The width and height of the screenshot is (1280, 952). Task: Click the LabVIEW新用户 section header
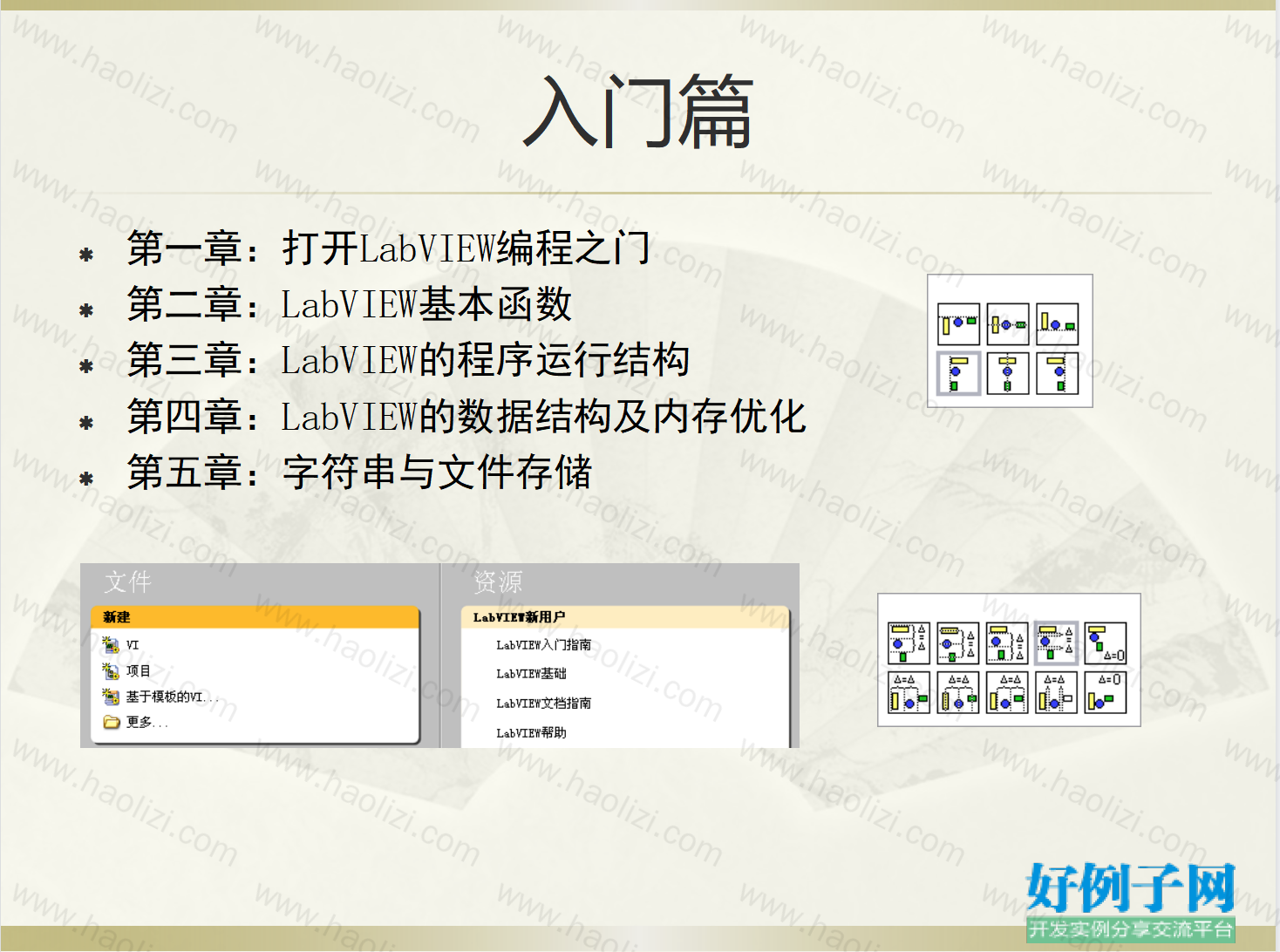pyautogui.click(x=624, y=617)
